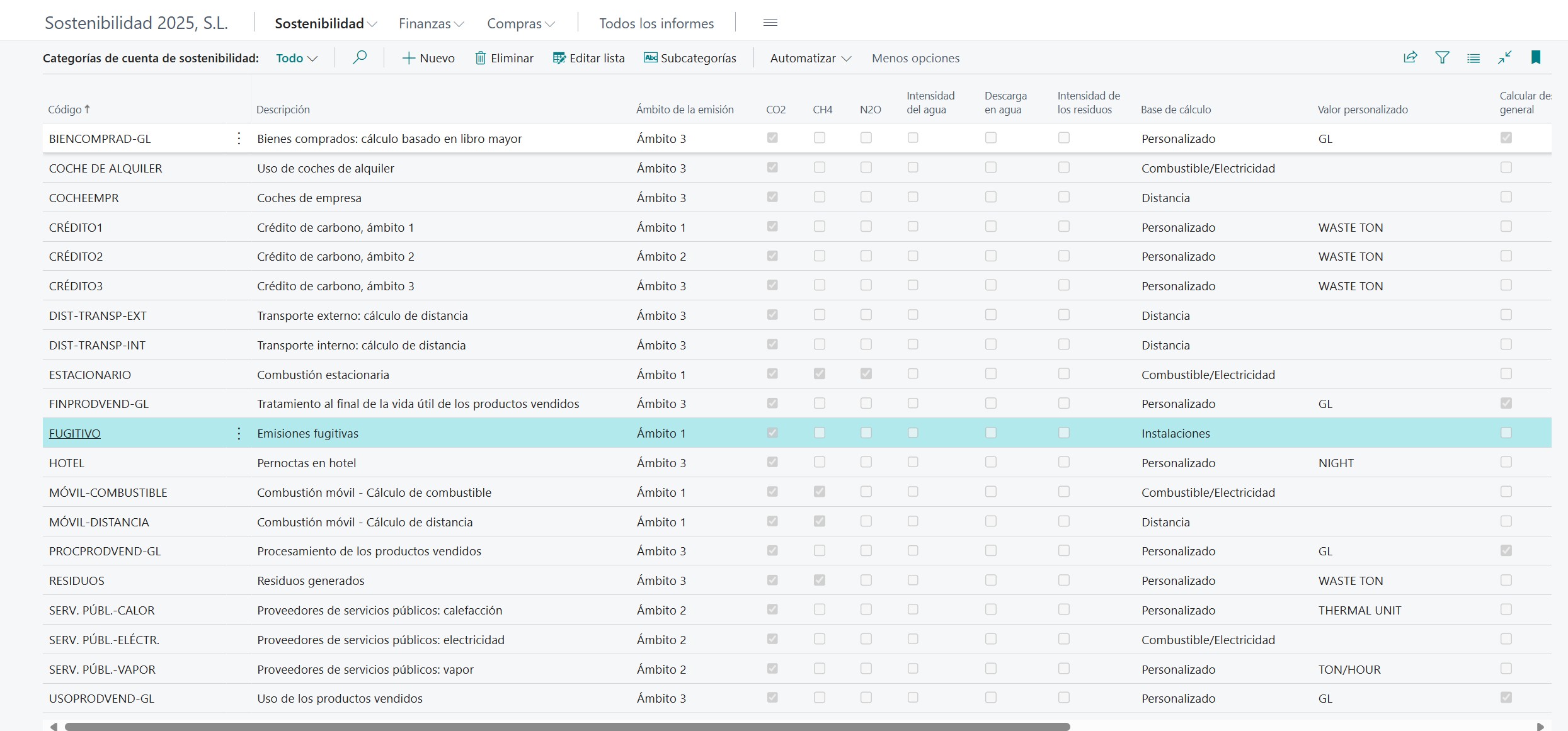Image resolution: width=1568 pixels, height=731 pixels.
Task: Click TON/HOUR custom value
Action: pyautogui.click(x=1349, y=669)
